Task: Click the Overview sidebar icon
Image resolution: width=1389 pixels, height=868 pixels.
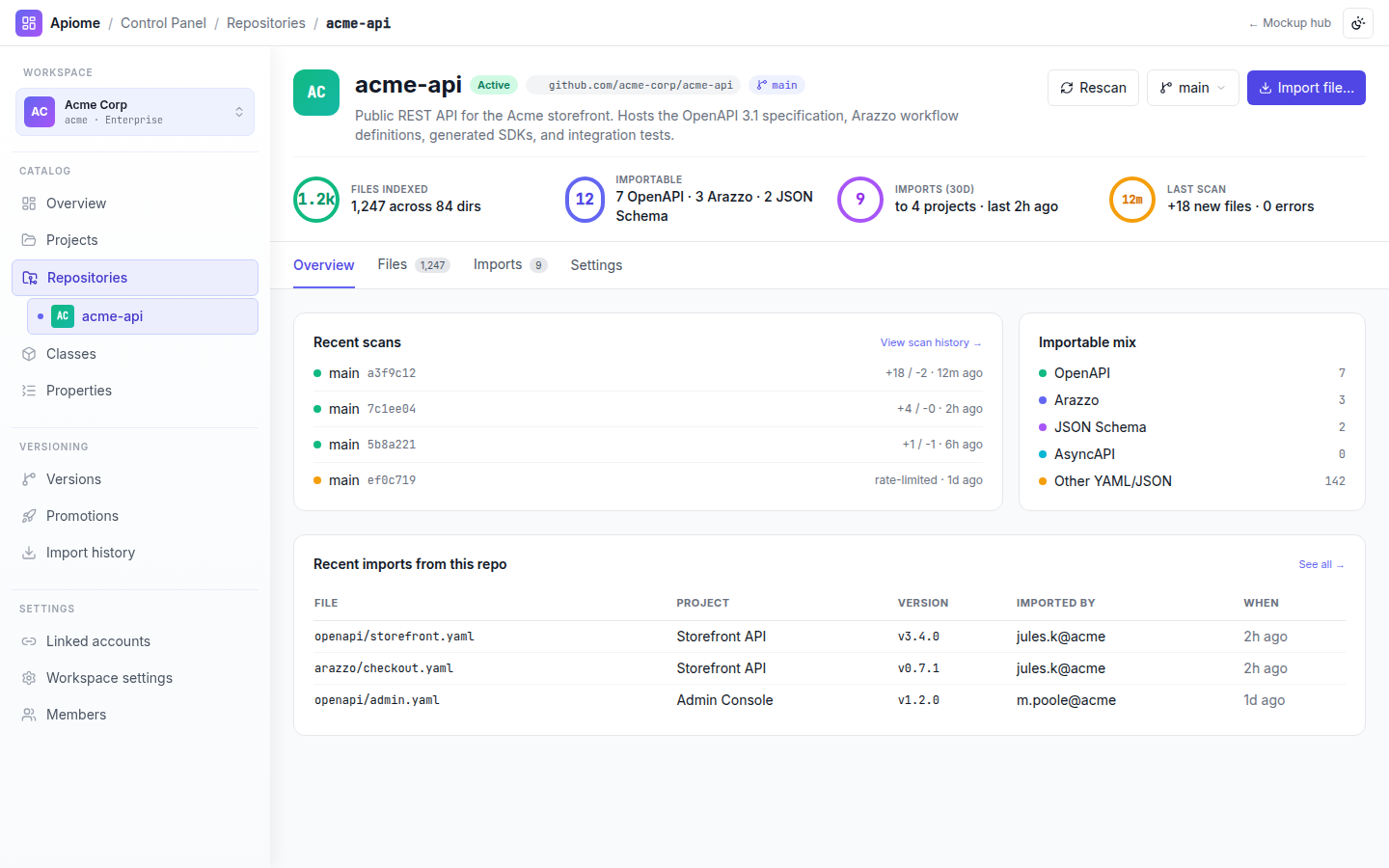Action: (x=29, y=203)
